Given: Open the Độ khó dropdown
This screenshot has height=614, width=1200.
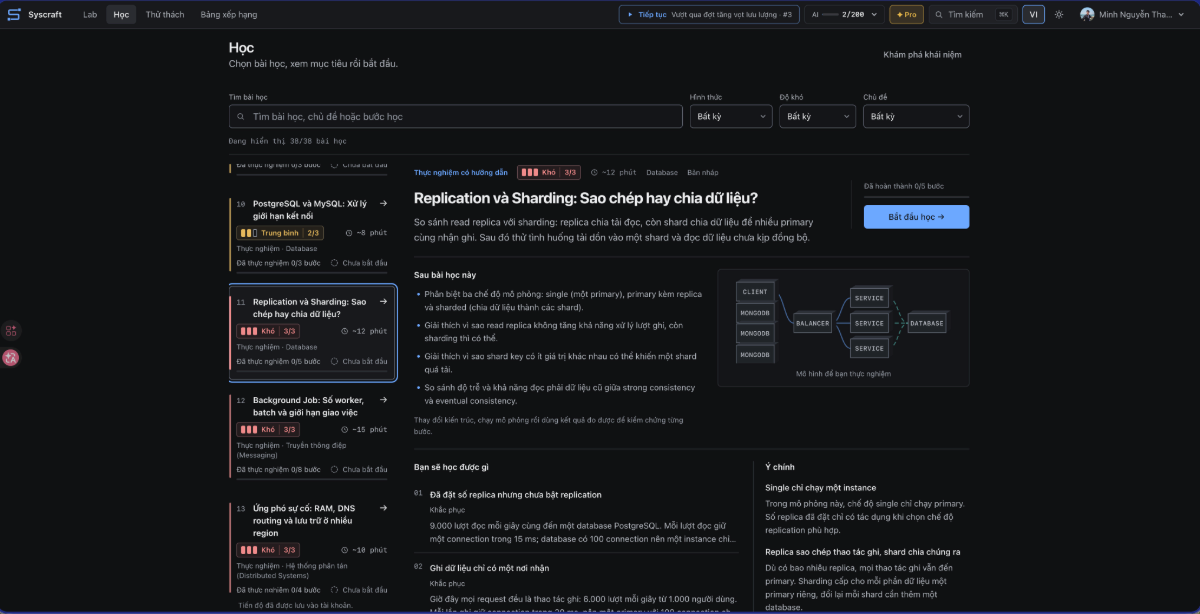Looking at the screenshot, I should tap(817, 117).
